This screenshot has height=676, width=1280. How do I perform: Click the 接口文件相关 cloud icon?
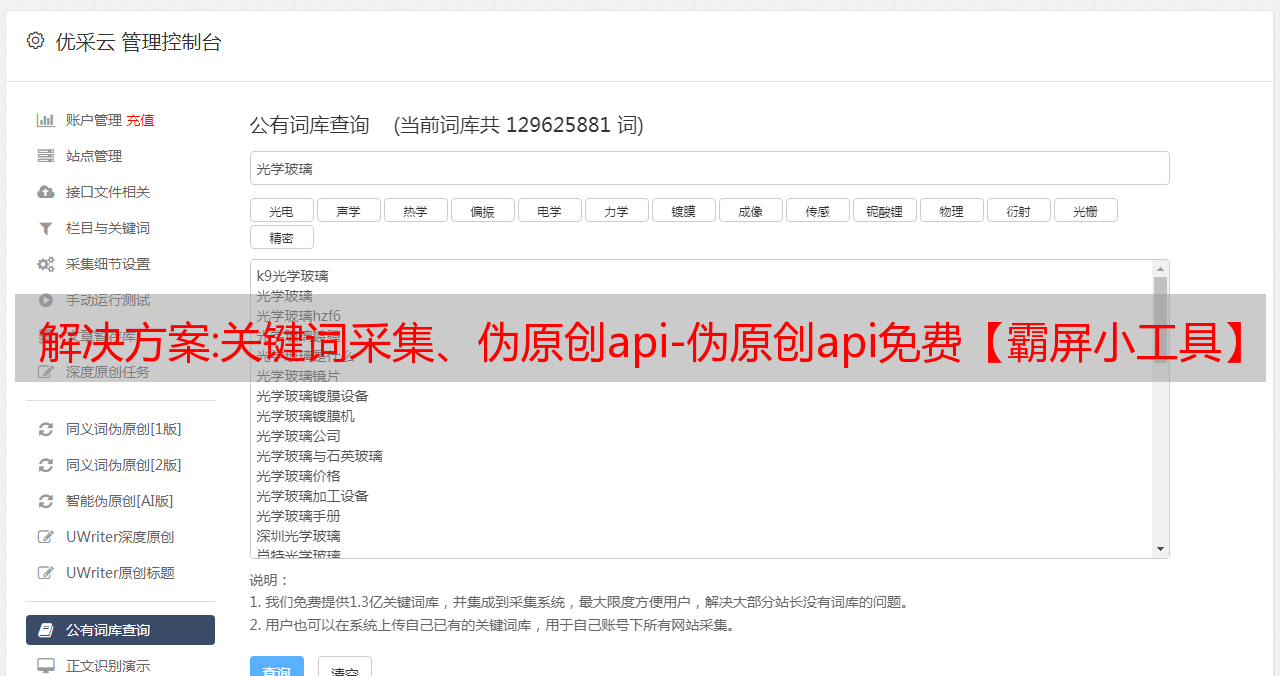click(46, 192)
